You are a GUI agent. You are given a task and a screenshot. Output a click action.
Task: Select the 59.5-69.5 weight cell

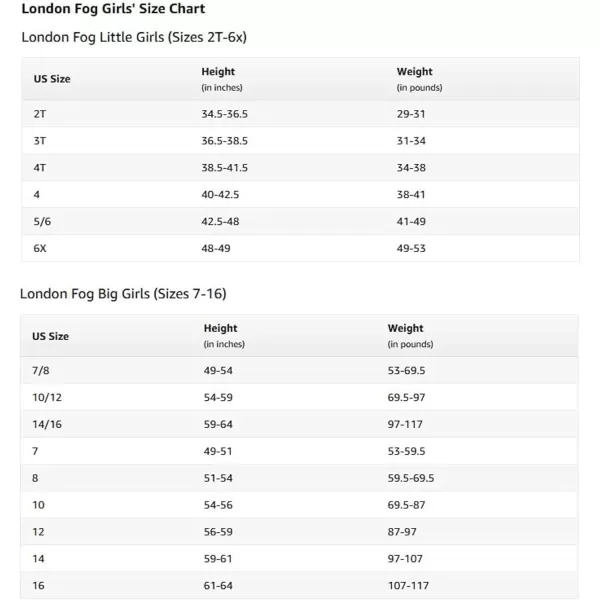tap(411, 478)
